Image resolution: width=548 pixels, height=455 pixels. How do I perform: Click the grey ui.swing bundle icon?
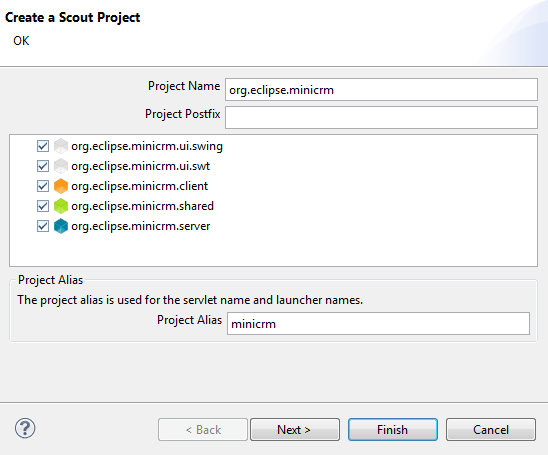click(x=61, y=146)
